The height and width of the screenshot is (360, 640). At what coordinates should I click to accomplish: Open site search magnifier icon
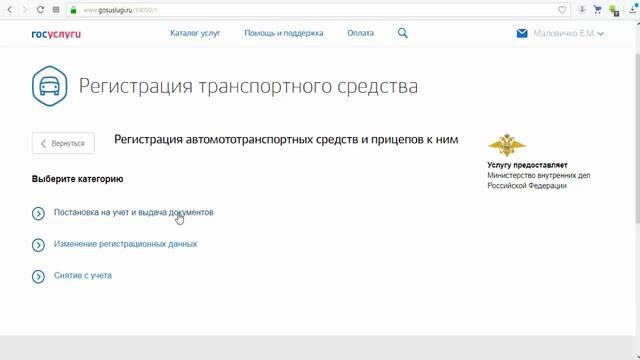coord(402,33)
